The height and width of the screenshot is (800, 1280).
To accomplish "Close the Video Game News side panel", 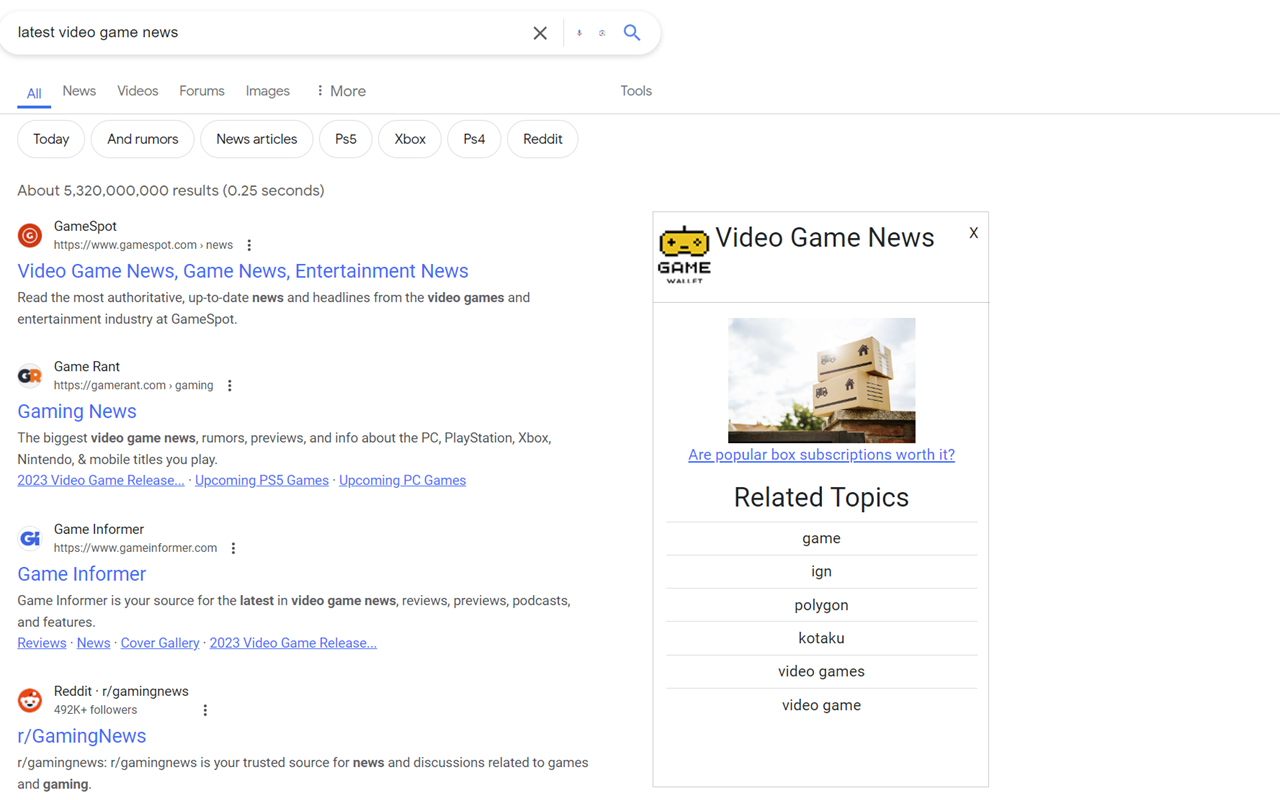I will point(973,233).
